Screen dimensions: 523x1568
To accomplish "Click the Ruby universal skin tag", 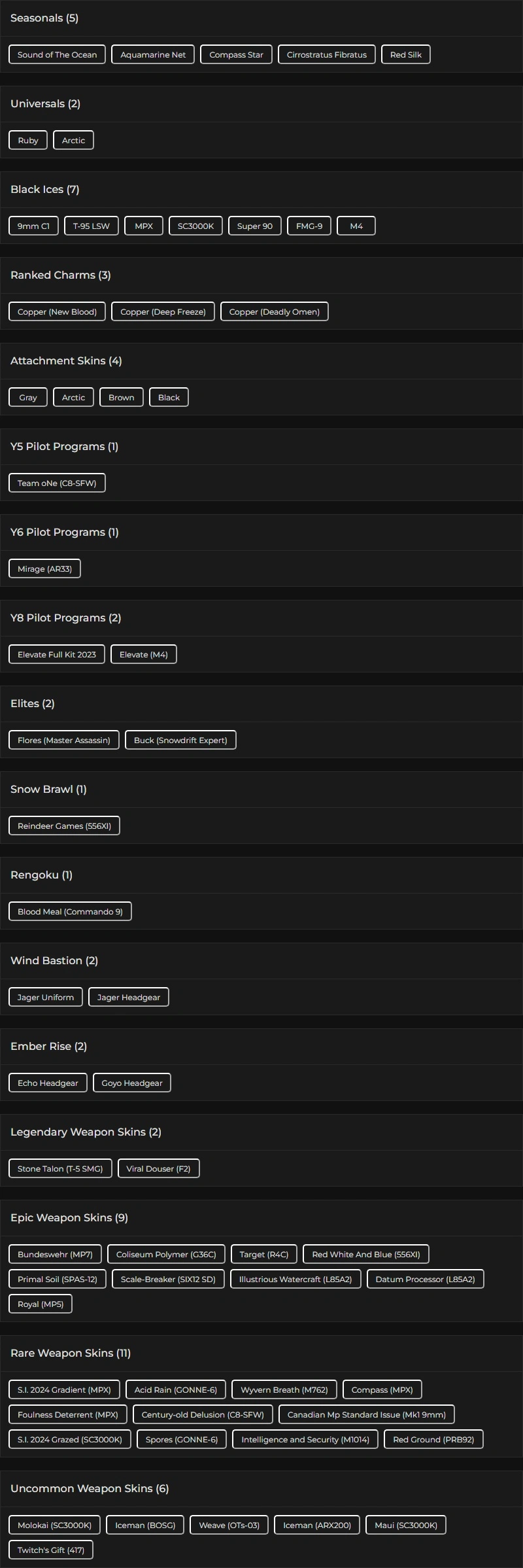I will click(28, 141).
